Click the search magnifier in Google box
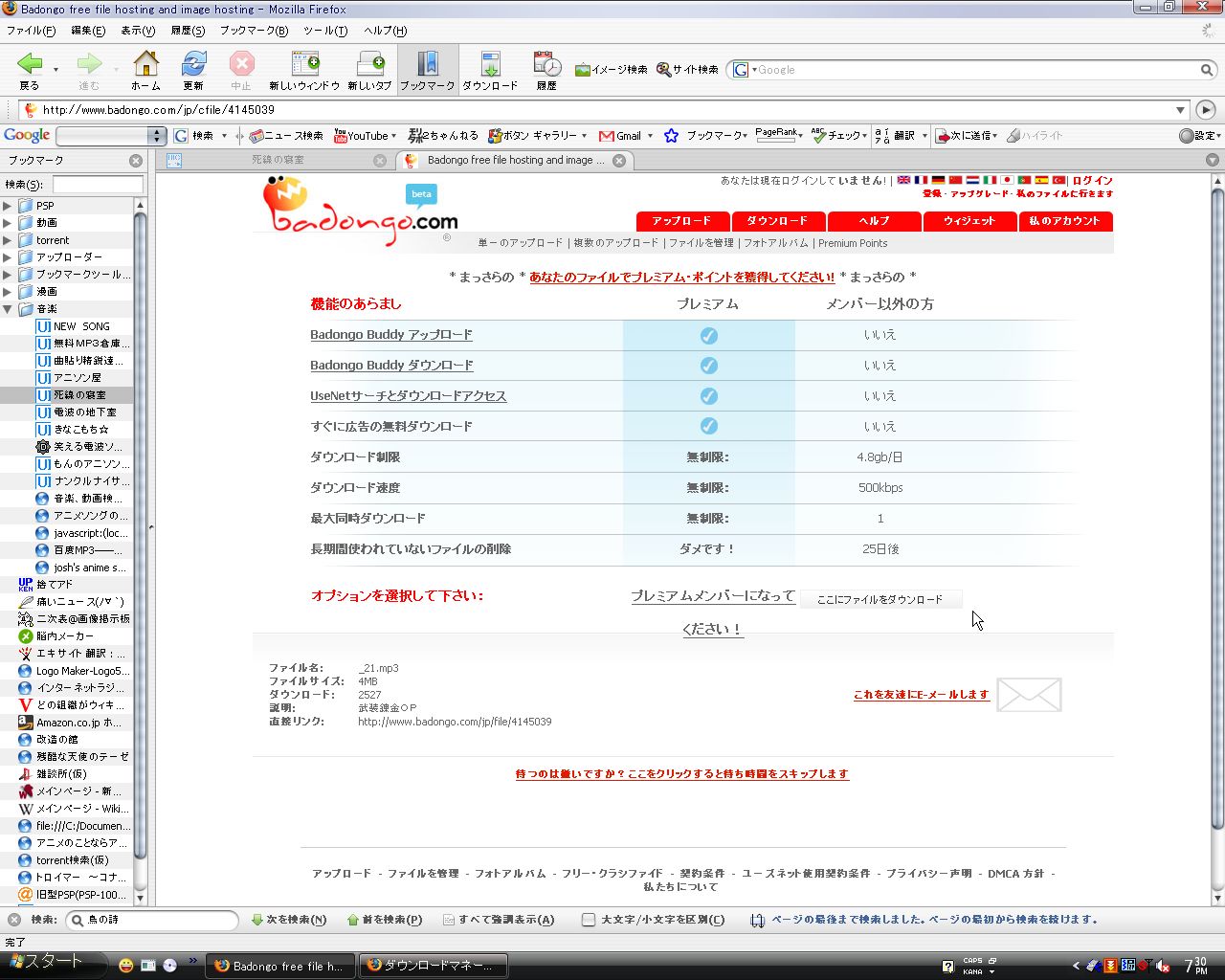The image size is (1225, 980). (x=1207, y=70)
